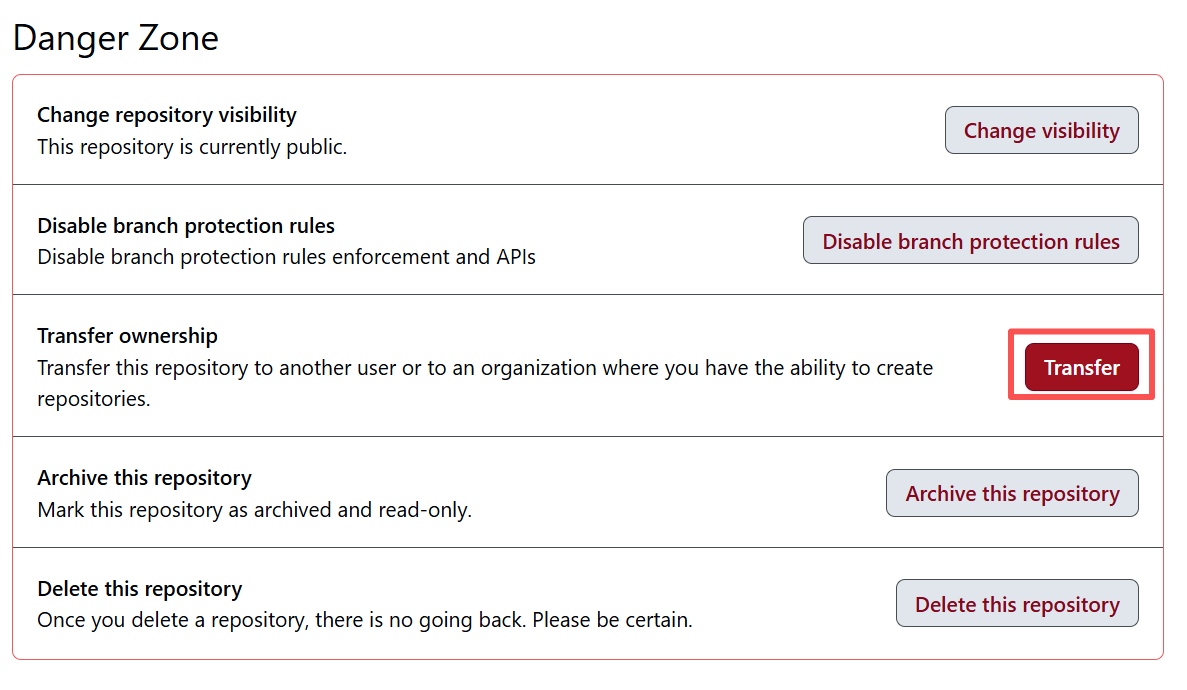The image size is (1187, 690).
Task: Select the Danger Zone heading
Action: tap(115, 39)
